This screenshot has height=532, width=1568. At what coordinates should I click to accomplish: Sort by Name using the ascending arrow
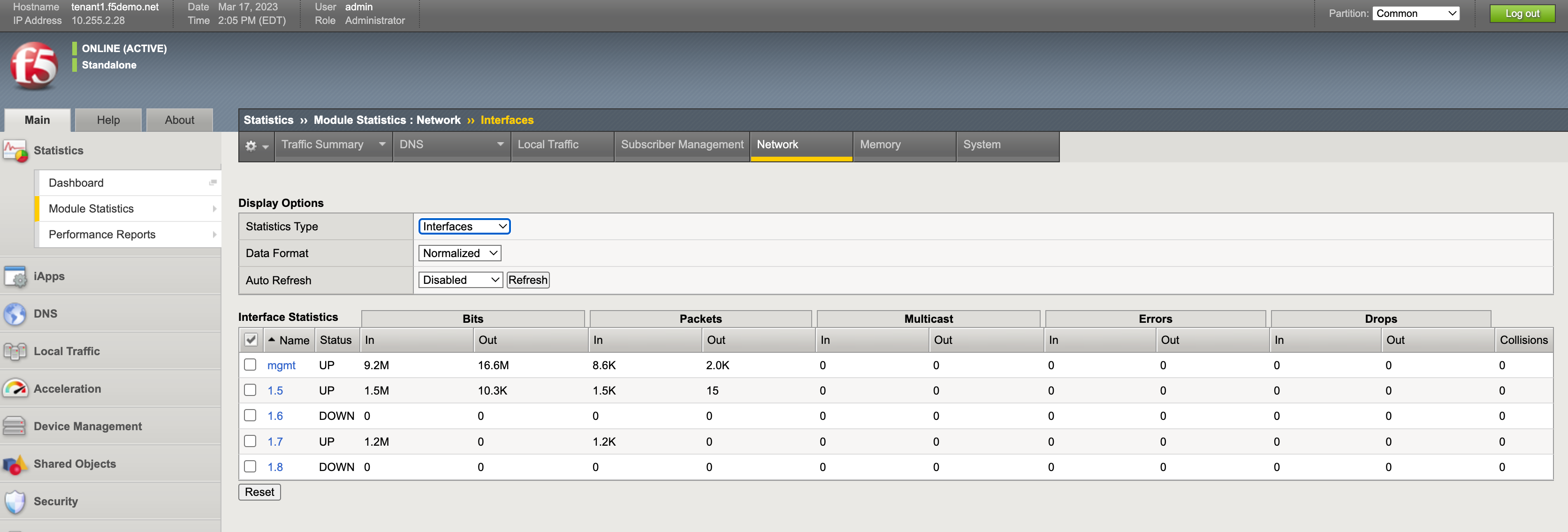click(x=272, y=340)
